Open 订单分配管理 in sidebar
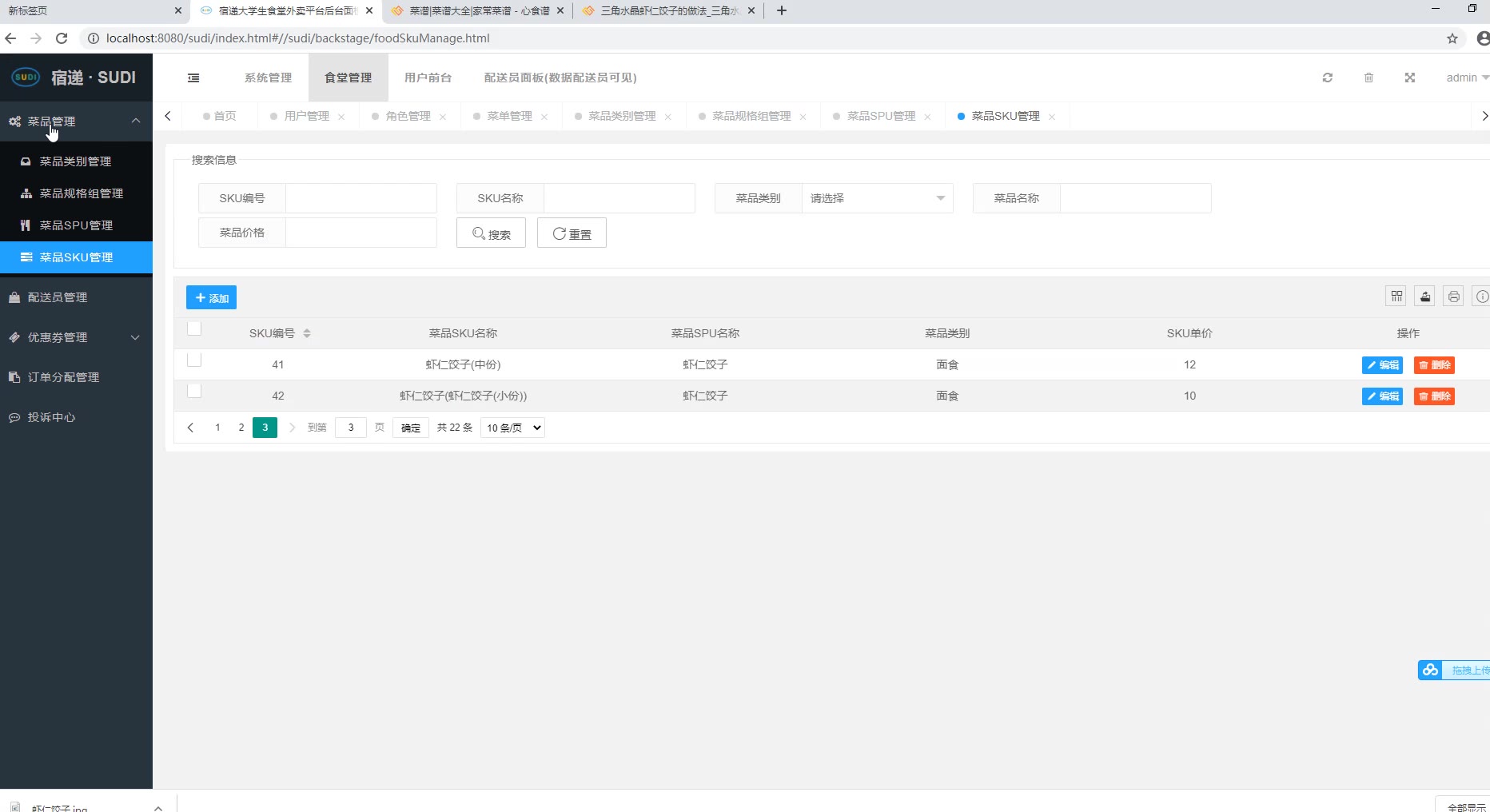 (76, 377)
